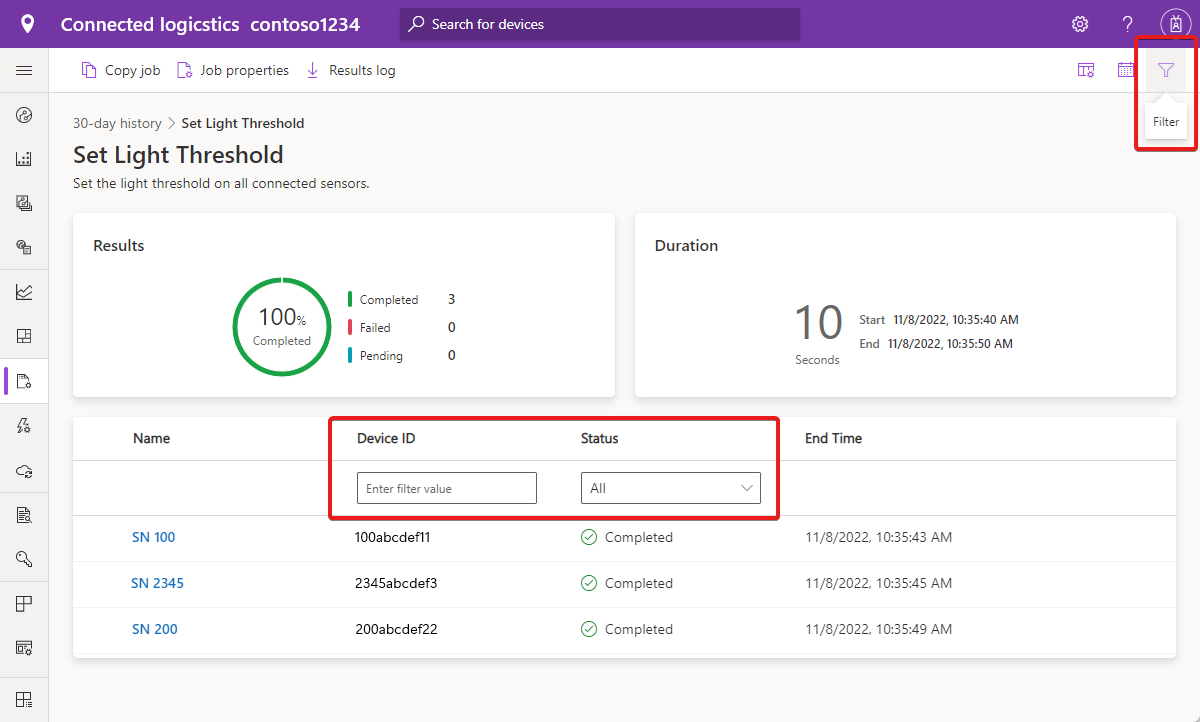Open Data explorer chart icon in sidebar
The image size is (1200, 722).
[x=24, y=292]
